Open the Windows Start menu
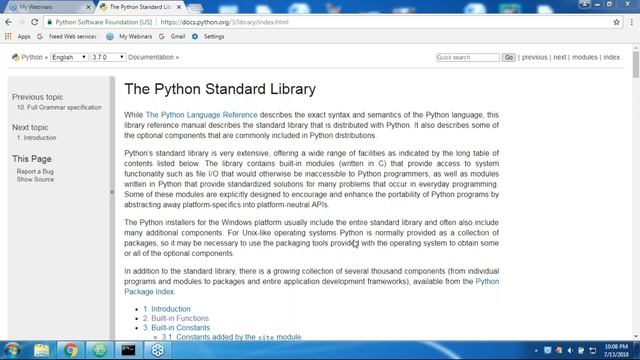 12,350
